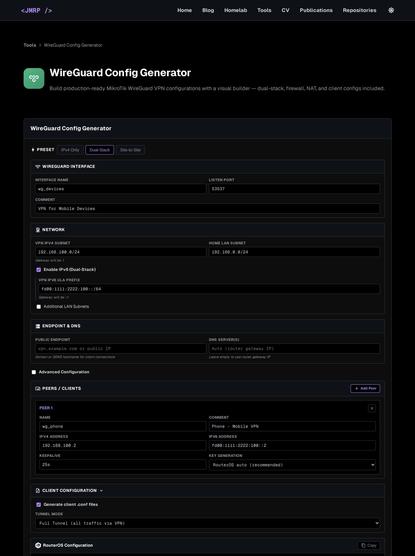This screenshot has width=415, height=556.
Task: Collapse the Client Configuration section chevron
Action: point(101,491)
